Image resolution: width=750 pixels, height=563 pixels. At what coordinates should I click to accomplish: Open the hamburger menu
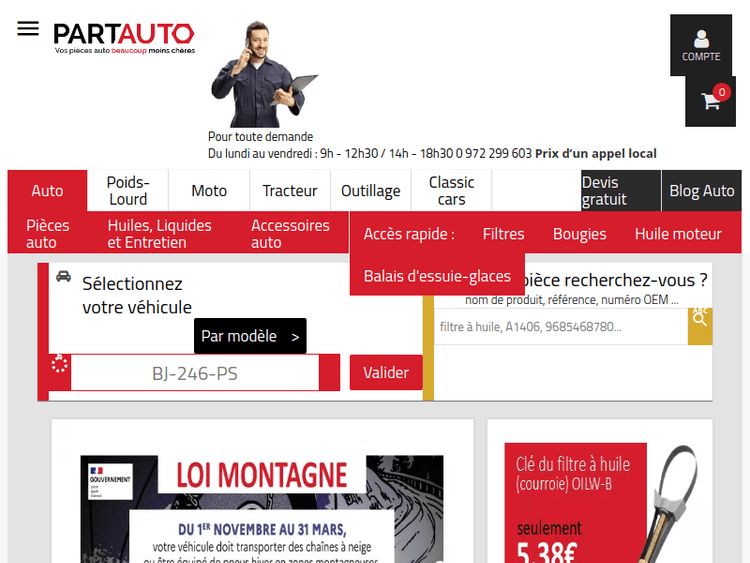click(28, 29)
